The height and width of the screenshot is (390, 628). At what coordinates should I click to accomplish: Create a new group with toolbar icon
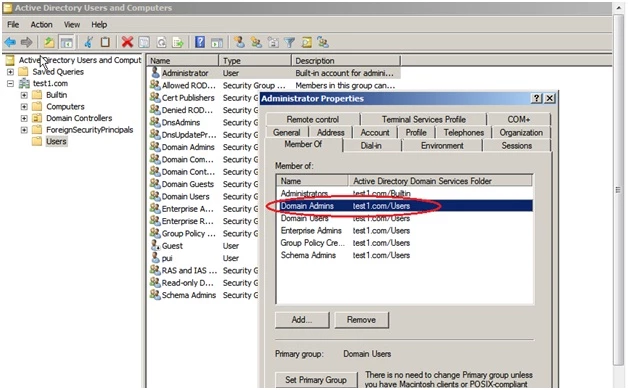256,42
